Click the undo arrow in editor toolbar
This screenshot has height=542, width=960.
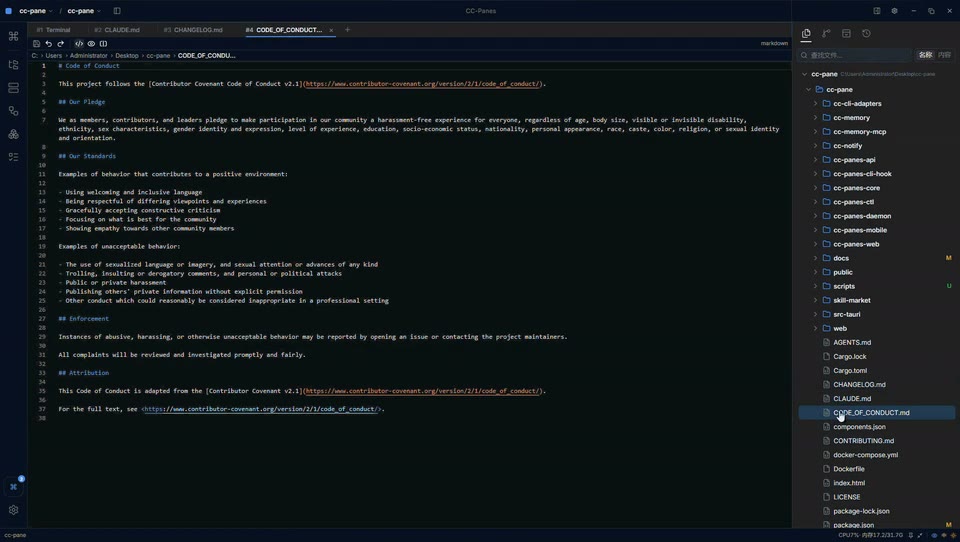(x=49, y=43)
